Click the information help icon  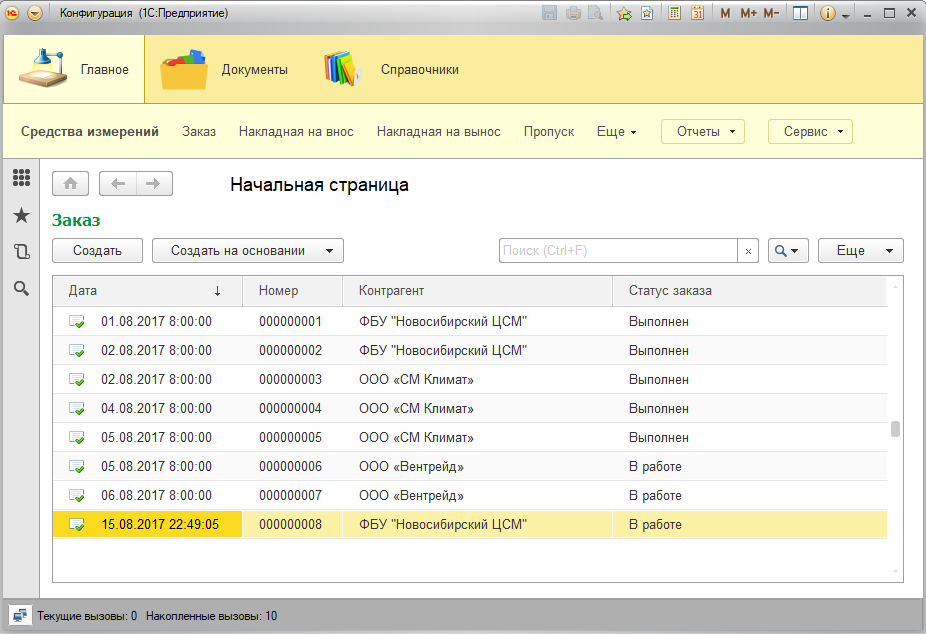827,13
